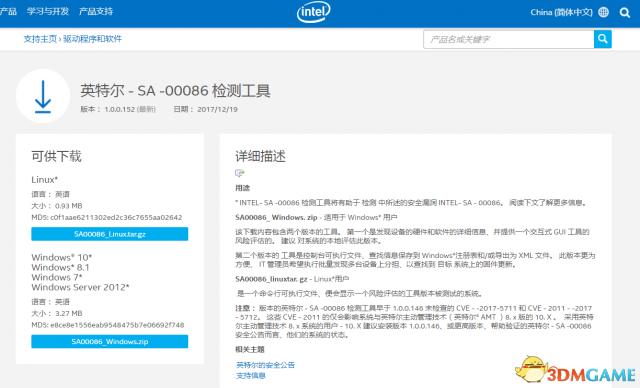Click the Windows* 10* label
Viewport: 640px width, 388px height.
[x=62, y=257]
